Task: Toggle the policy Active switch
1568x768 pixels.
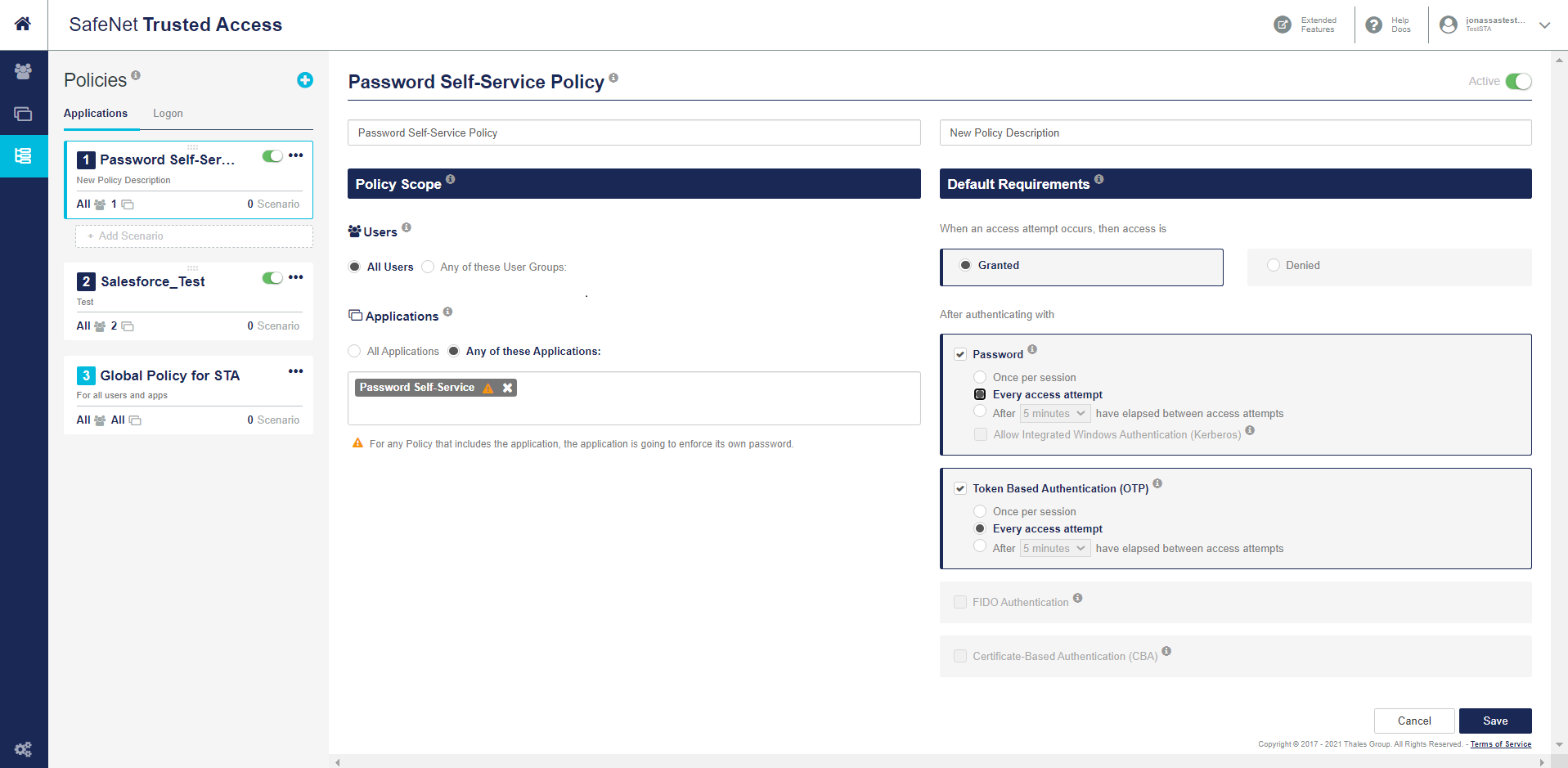Action: click(1518, 82)
